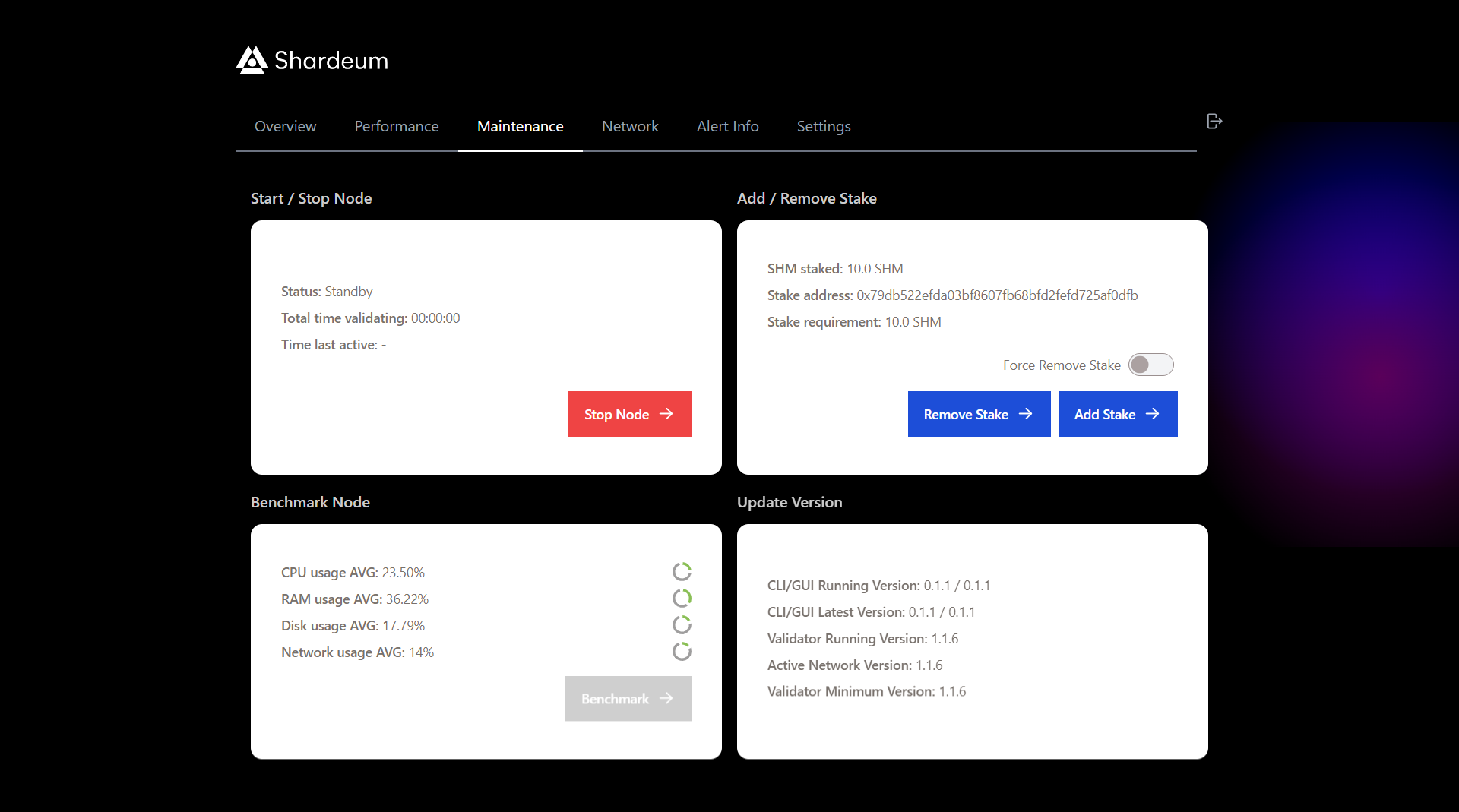
Task: Click the Stop Node button
Action: click(x=629, y=414)
